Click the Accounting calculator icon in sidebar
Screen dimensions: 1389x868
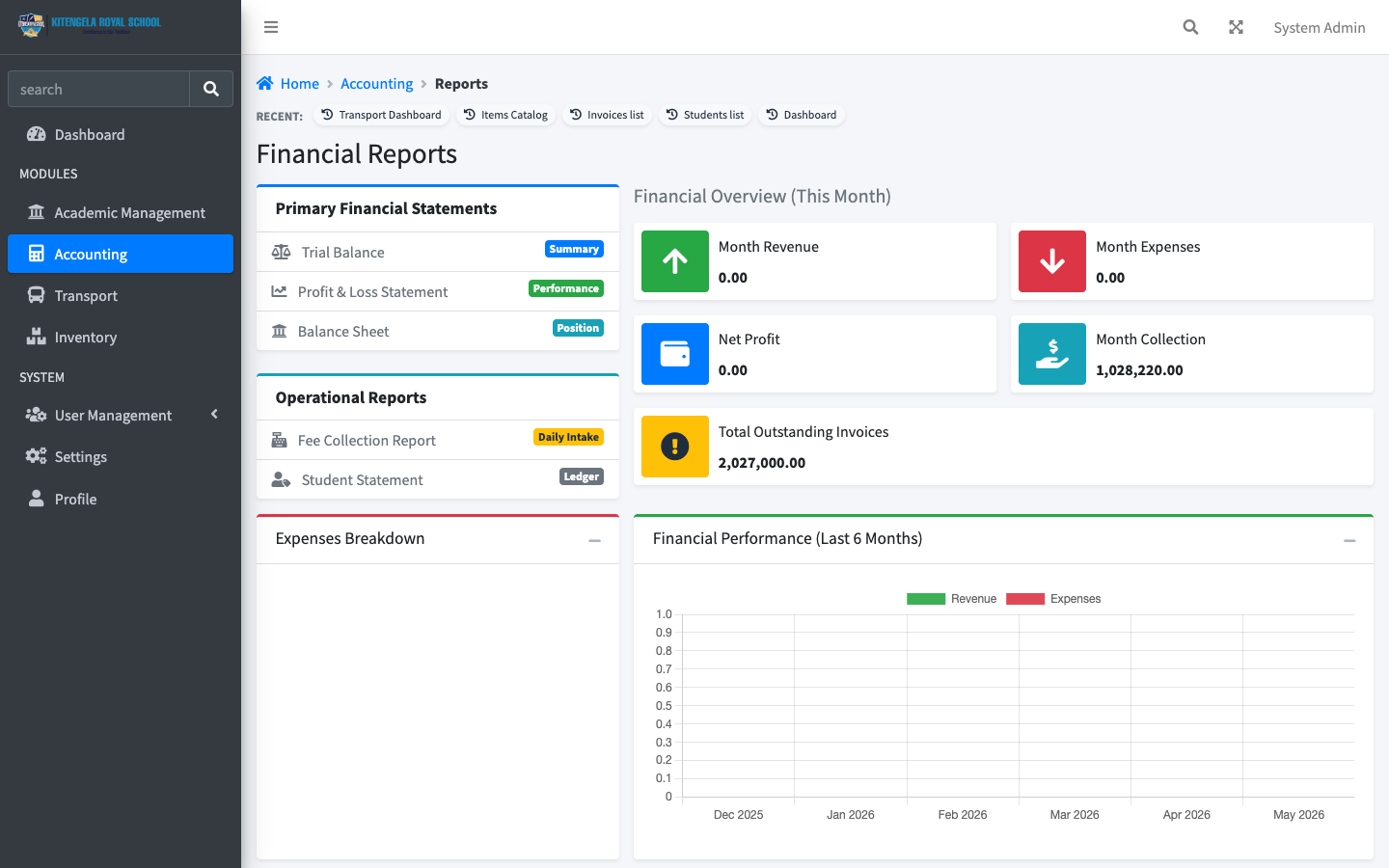click(37, 254)
